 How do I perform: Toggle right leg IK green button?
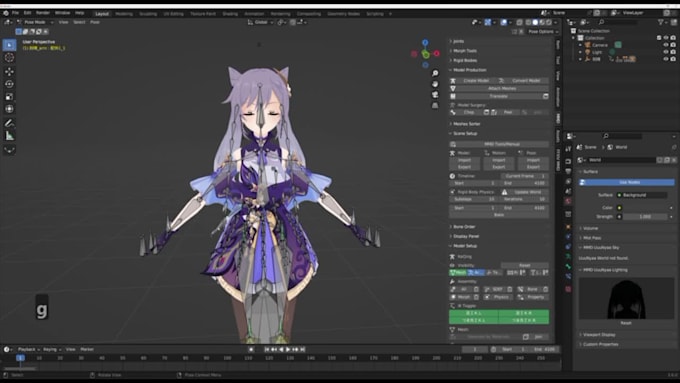524,313
